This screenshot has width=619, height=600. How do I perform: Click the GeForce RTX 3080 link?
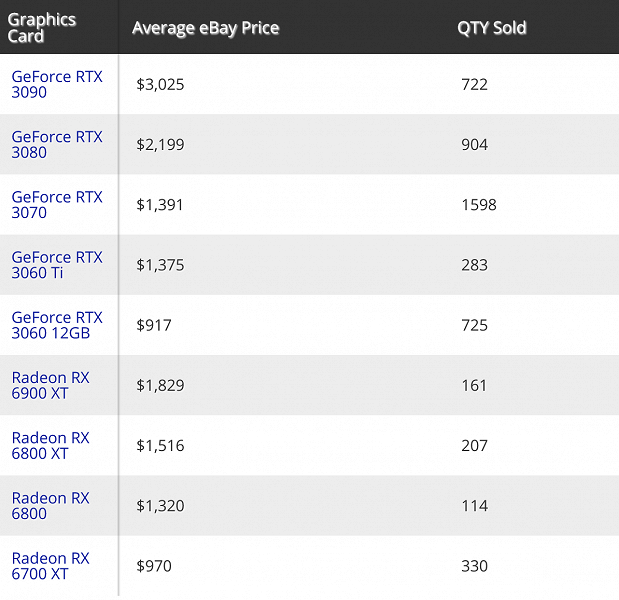point(57,144)
